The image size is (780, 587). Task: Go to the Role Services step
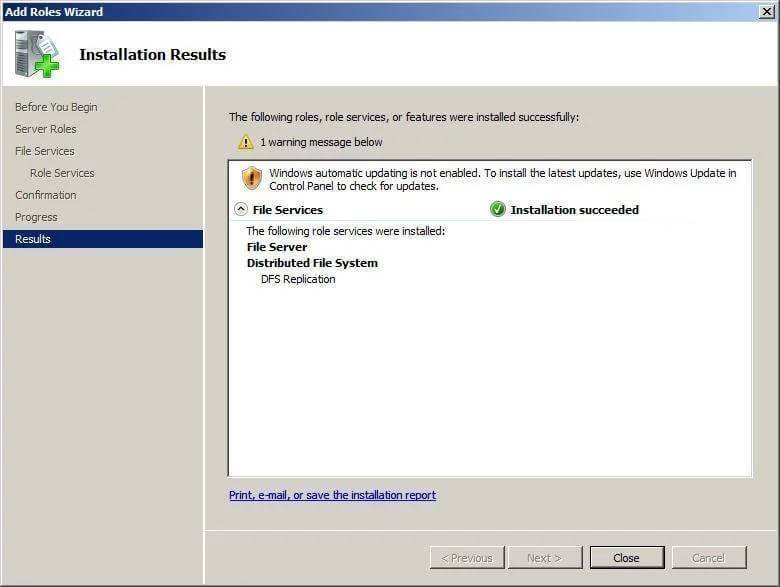pos(62,173)
